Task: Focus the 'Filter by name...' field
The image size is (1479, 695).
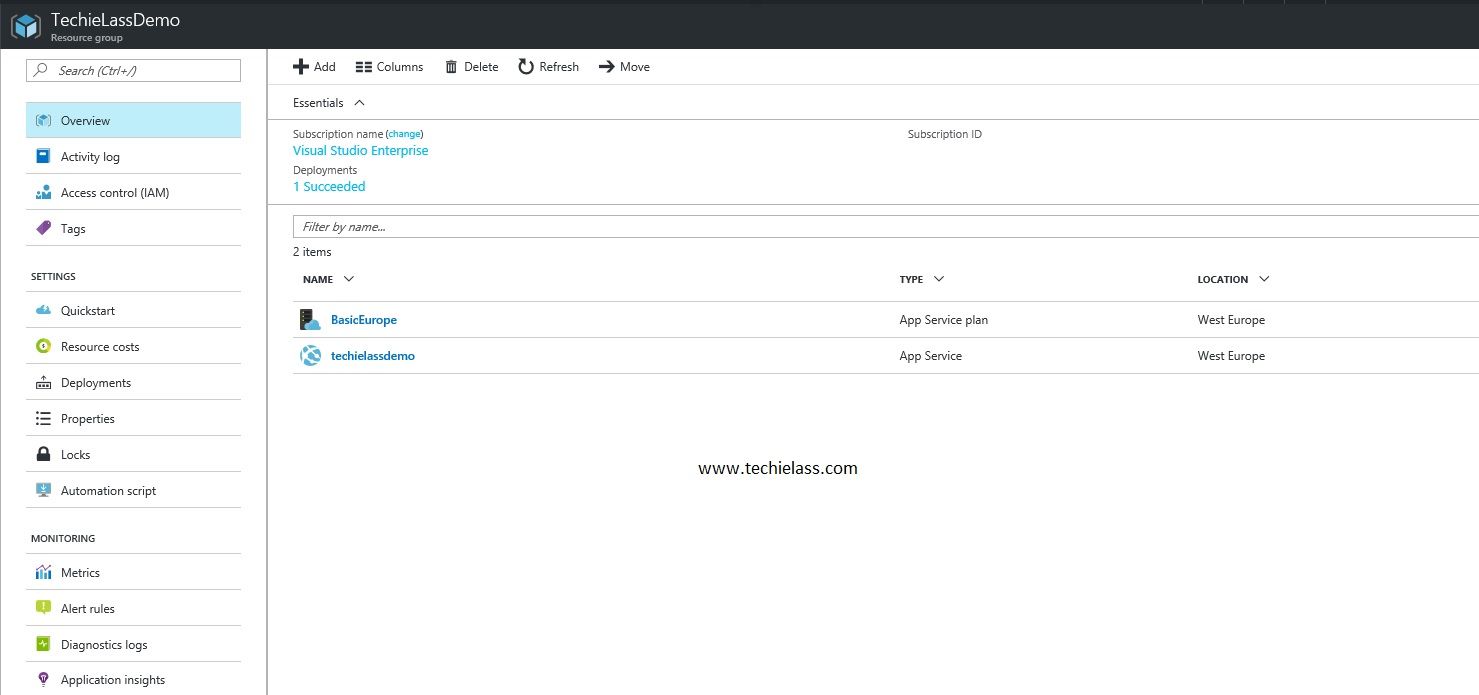Action: [885, 227]
